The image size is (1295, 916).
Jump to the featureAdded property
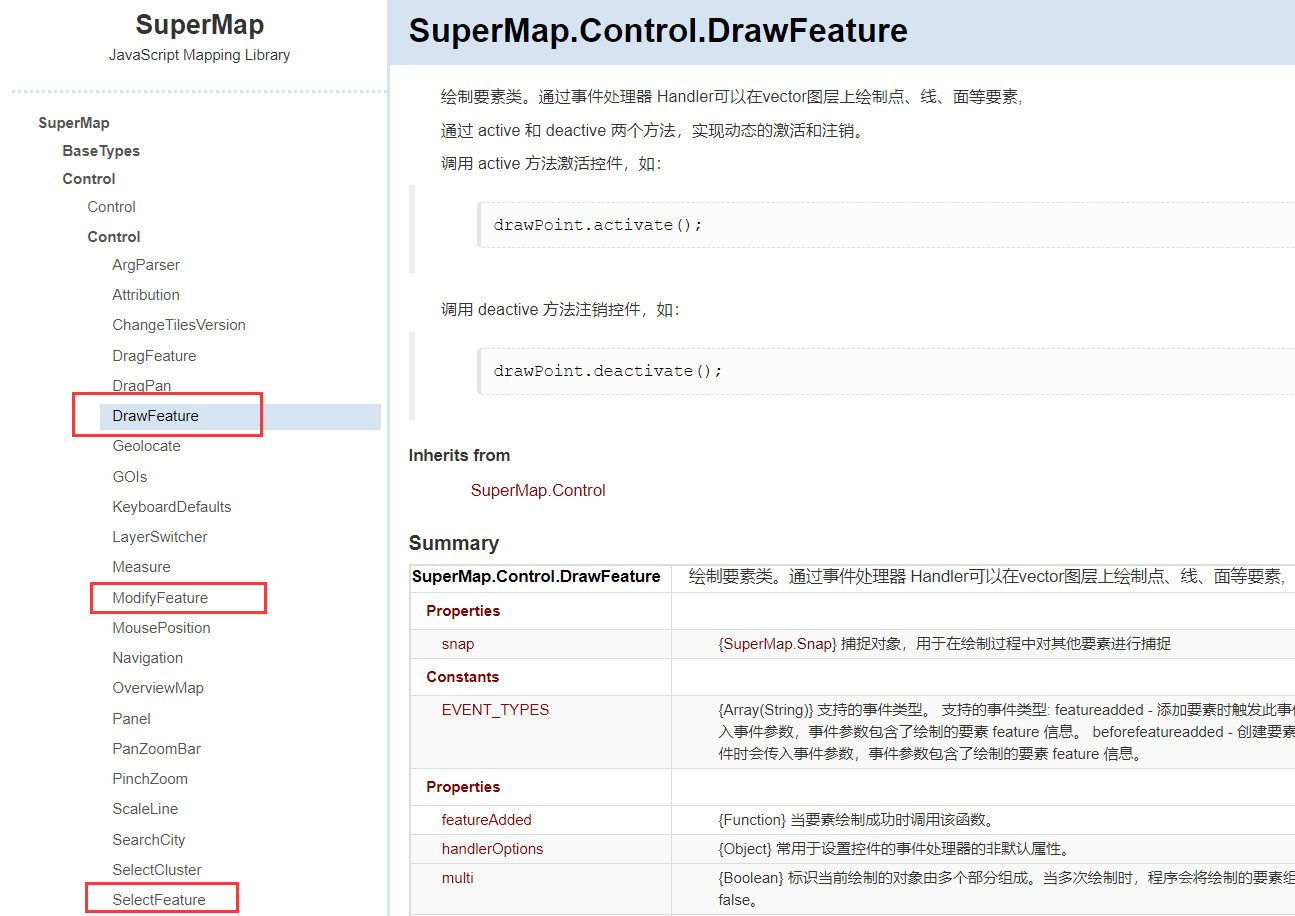487,820
